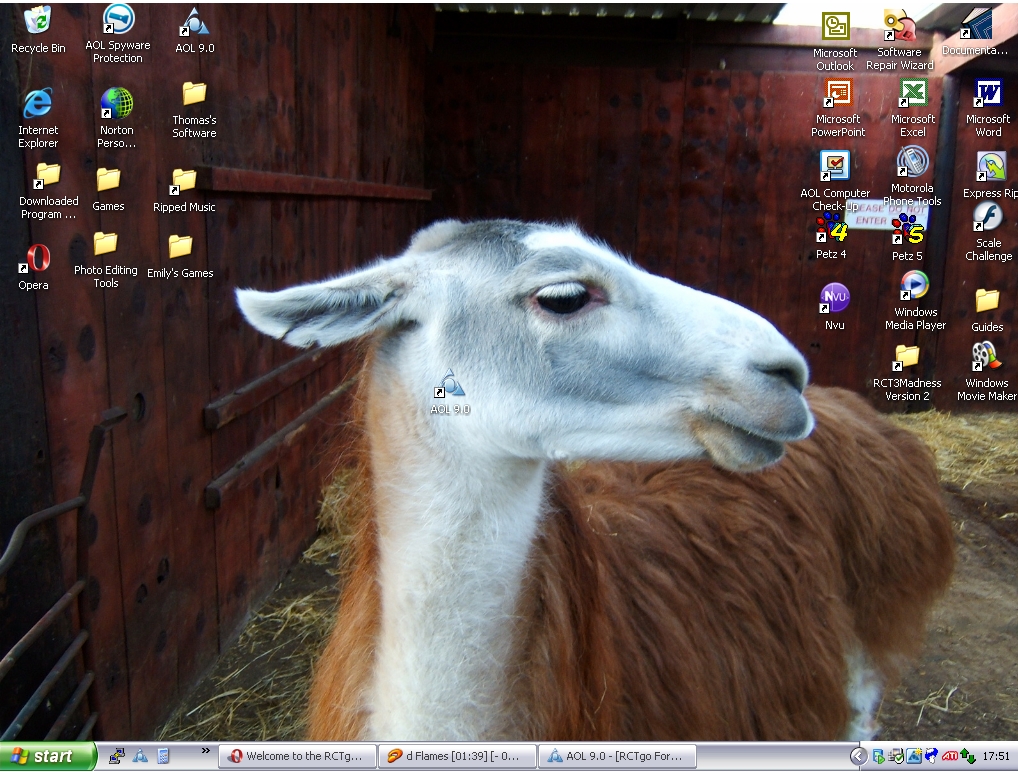Switch to the d Flames taskbar window
Viewport: 1018px width, 772px height.
[457, 756]
